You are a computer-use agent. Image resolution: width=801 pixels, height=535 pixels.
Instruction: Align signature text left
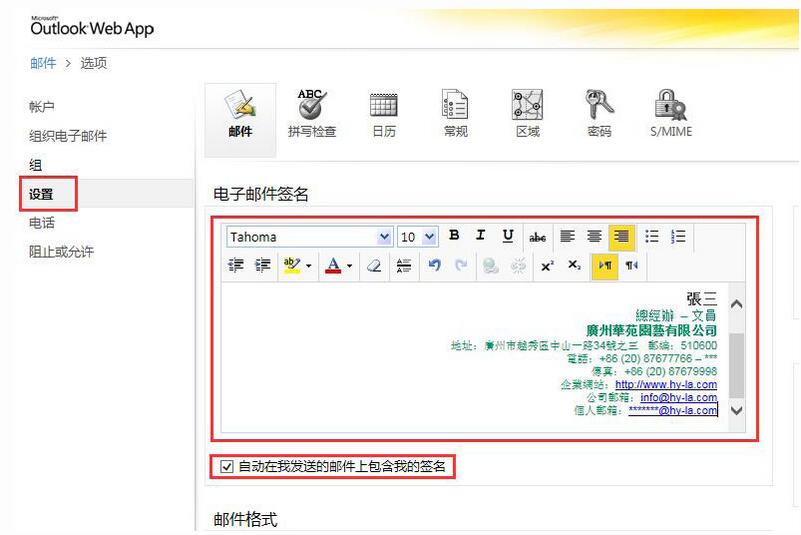568,236
